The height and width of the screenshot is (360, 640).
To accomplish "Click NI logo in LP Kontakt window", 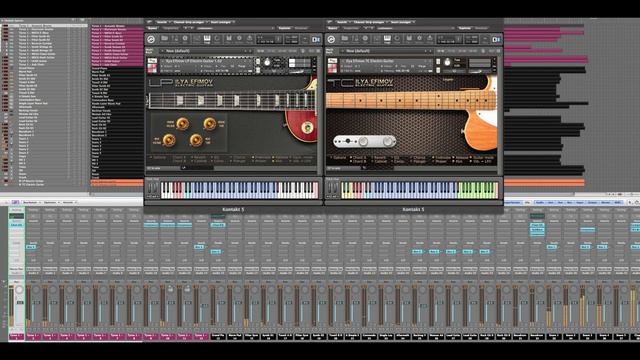I will (316, 39).
